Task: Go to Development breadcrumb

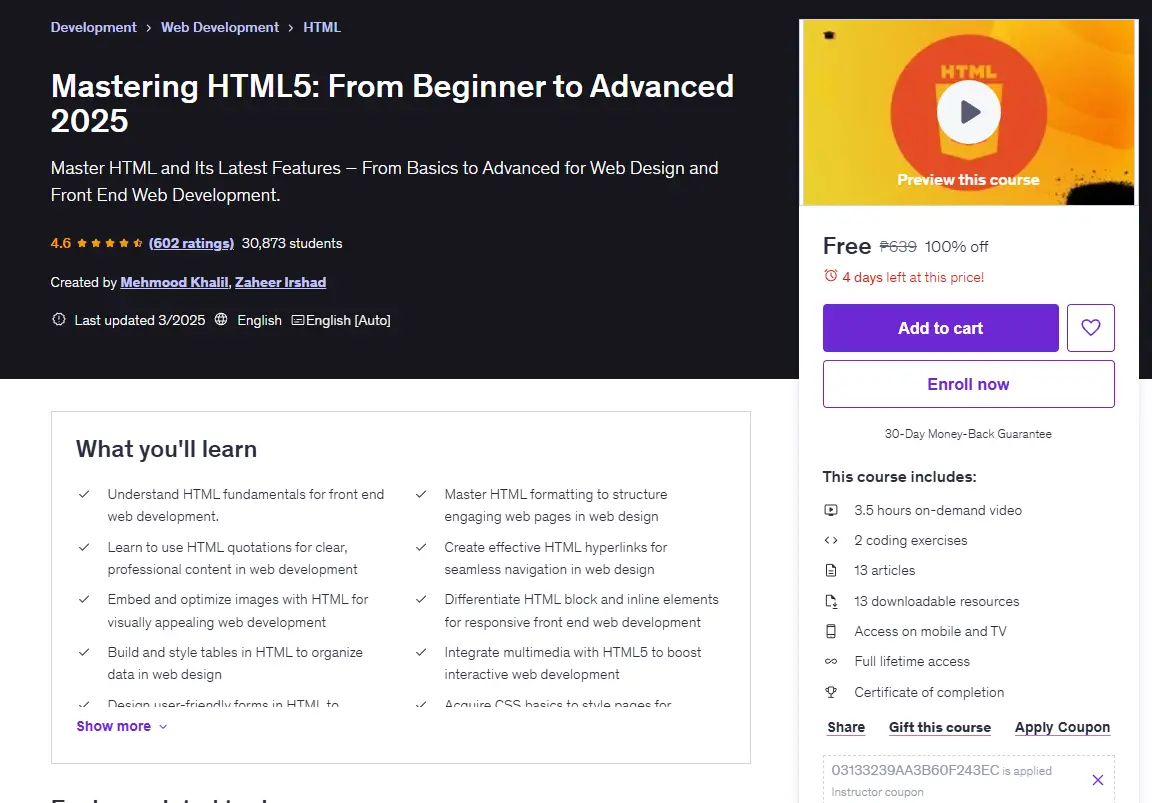Action: (93, 27)
